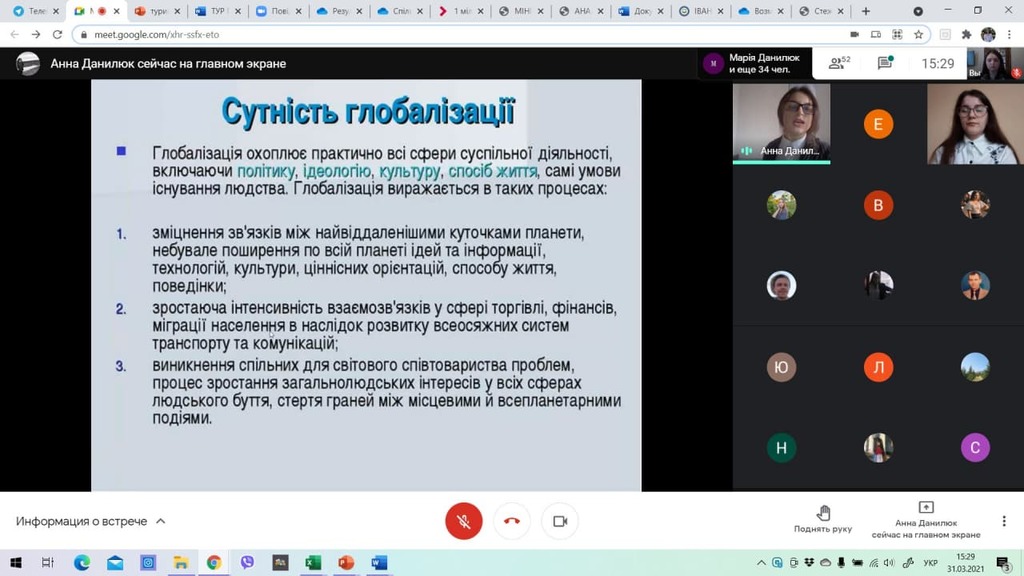Screen dimensions: 1024x576
Task: Open the three-dot more options menu
Action: click(1004, 521)
